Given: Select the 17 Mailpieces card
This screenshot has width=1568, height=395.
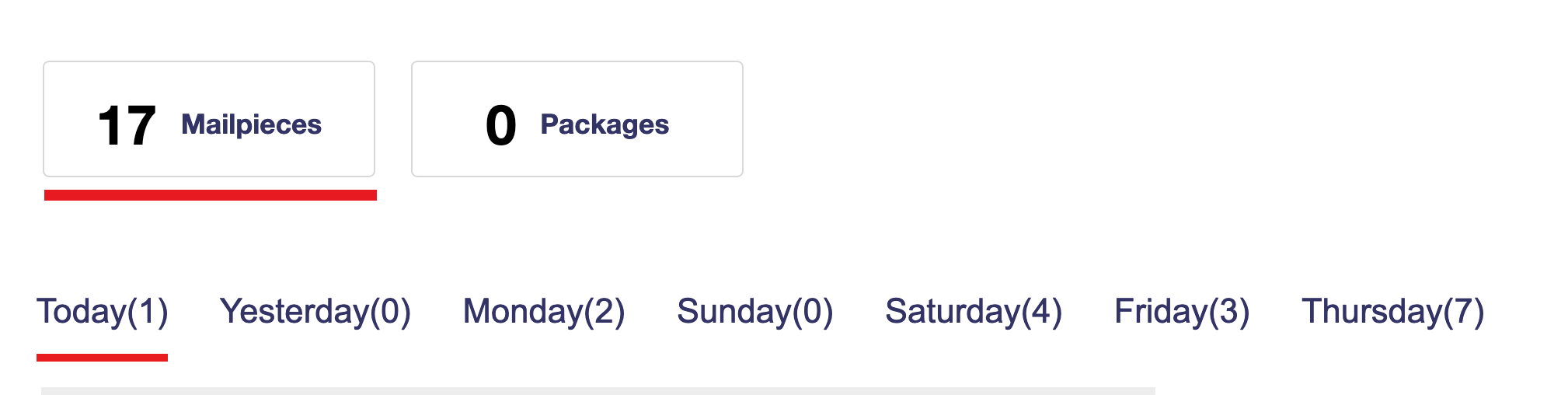Looking at the screenshot, I should click(208, 119).
